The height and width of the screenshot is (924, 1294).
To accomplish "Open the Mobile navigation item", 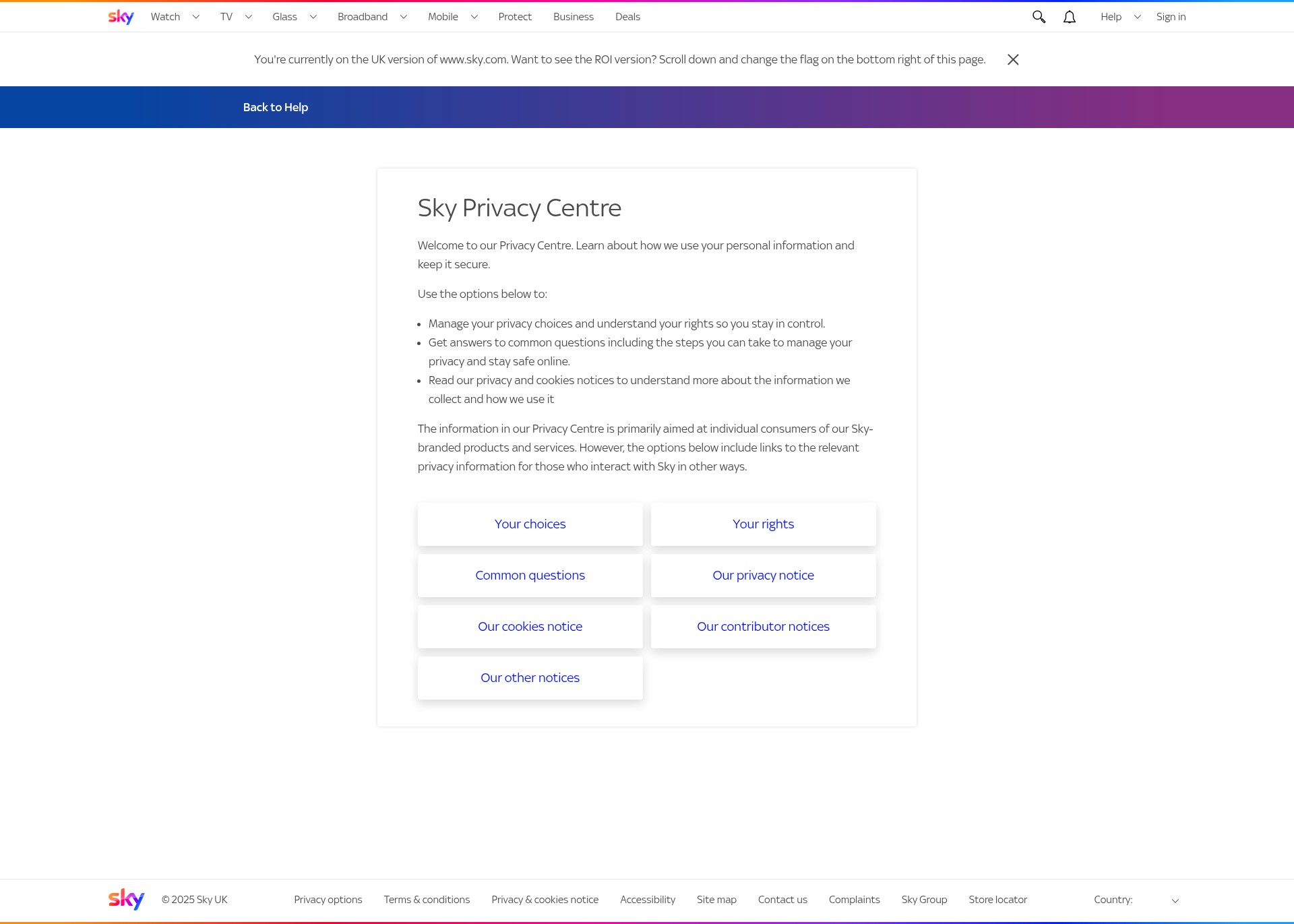I will (443, 17).
